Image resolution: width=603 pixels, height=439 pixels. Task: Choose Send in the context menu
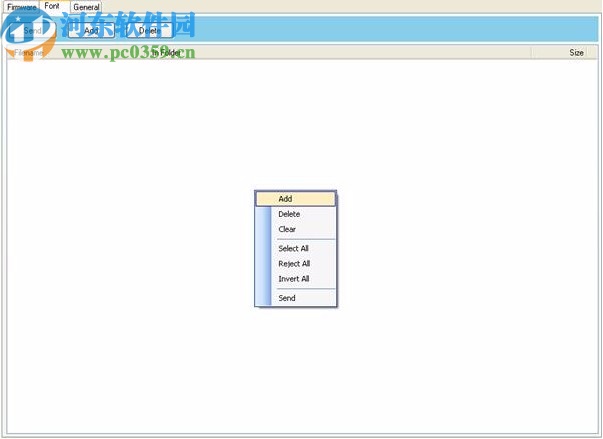[296, 298]
